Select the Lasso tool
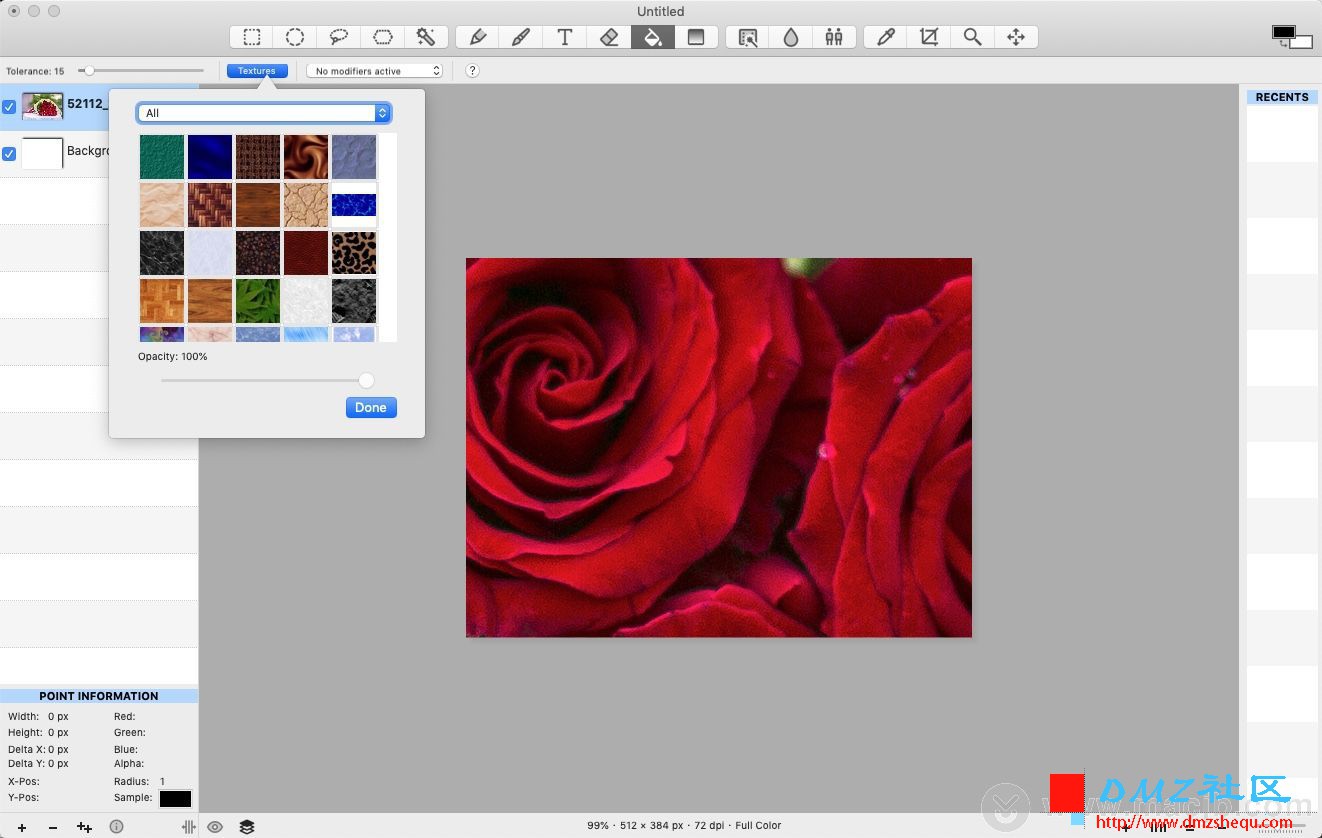The image size is (1322, 838). 339,37
